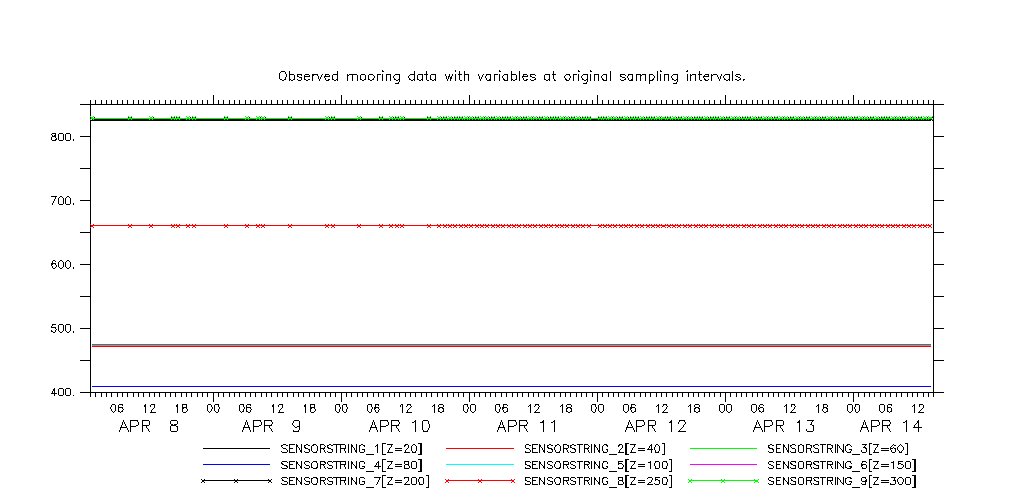Click the 600 y-axis tick label
This screenshot has width=1009, height=504.
(x=64, y=265)
